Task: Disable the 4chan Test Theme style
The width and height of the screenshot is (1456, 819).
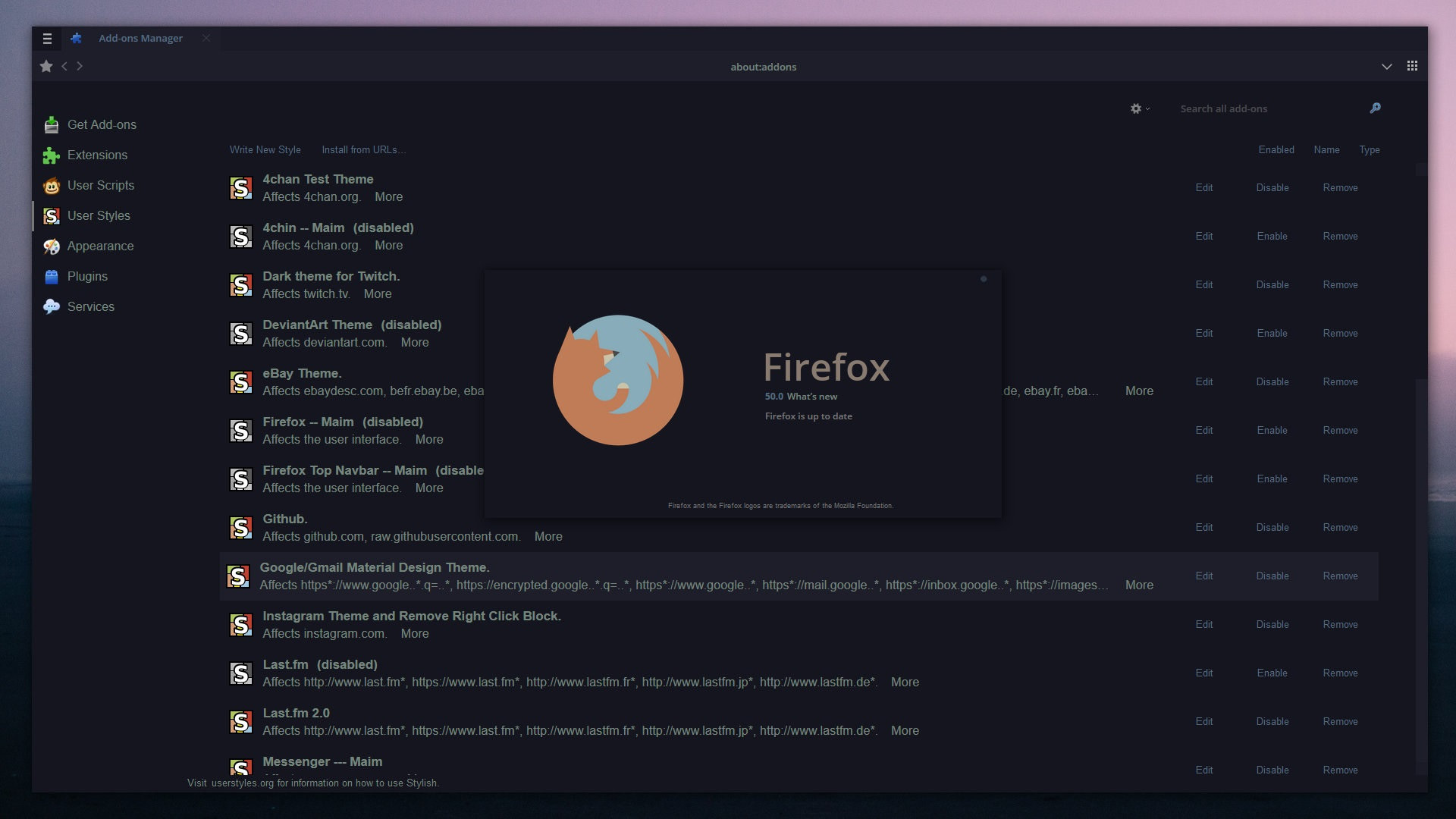Action: point(1272,187)
